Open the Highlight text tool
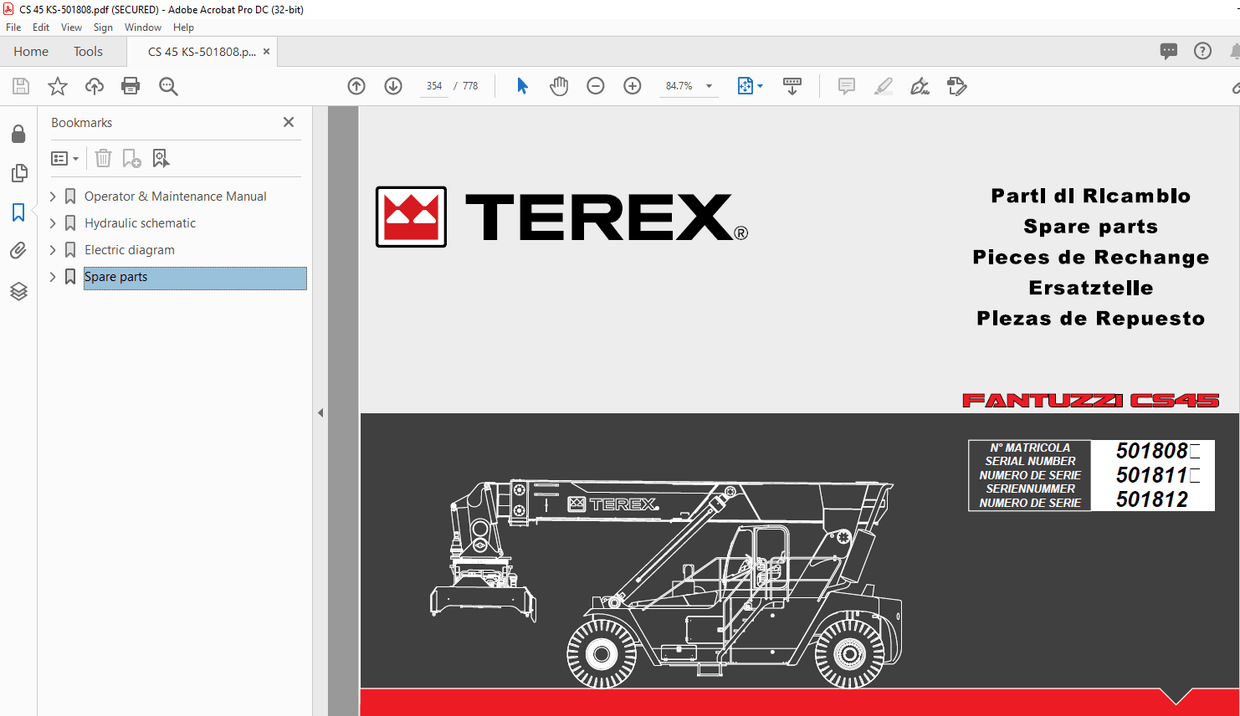 tap(883, 86)
